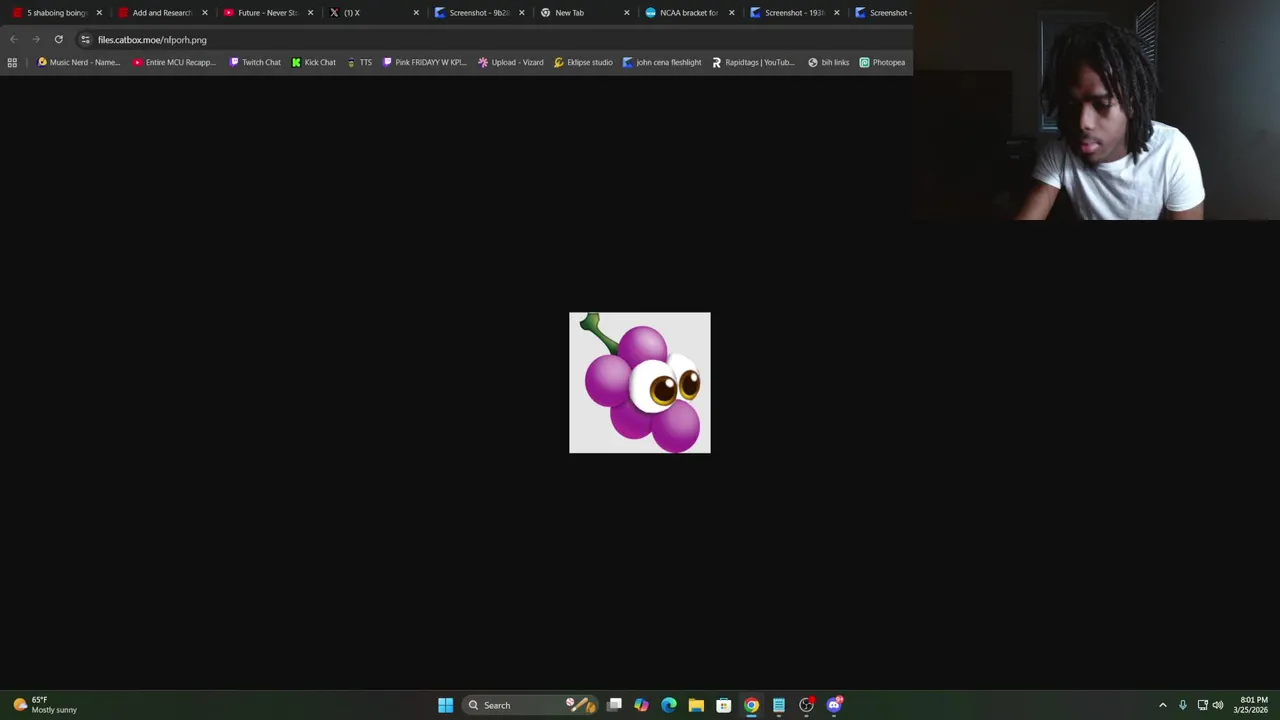Open the OBS Studio taskbar icon
Screen dimensions: 1280x720
(x=806, y=705)
